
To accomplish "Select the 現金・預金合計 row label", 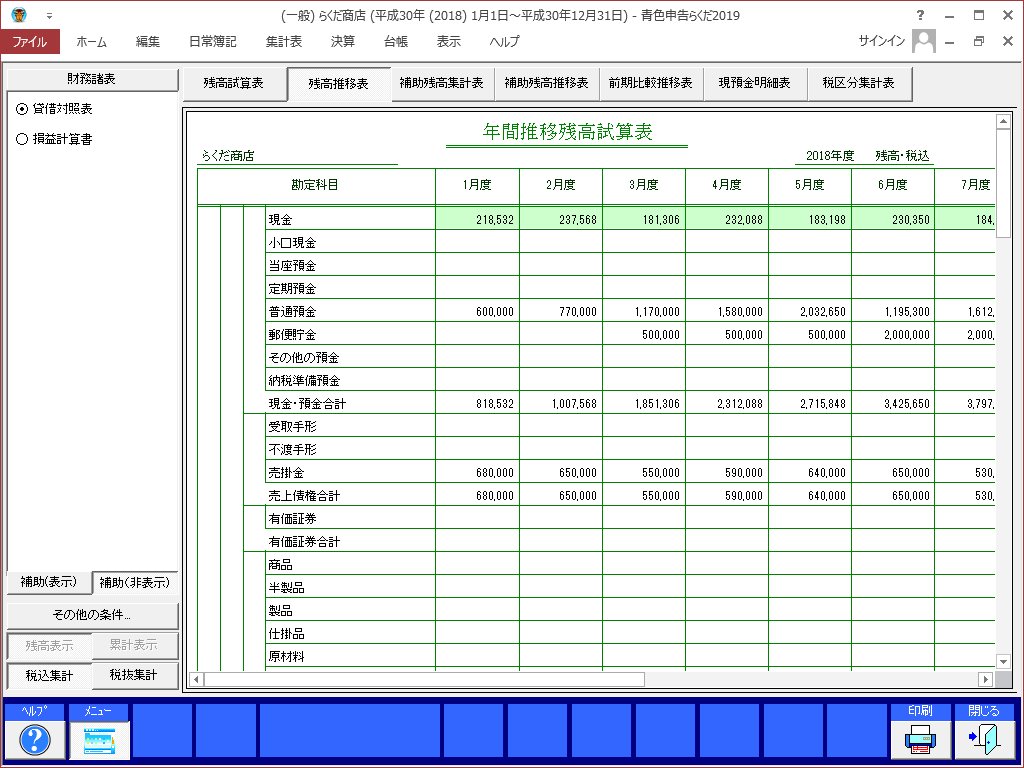I will (x=307, y=404).
